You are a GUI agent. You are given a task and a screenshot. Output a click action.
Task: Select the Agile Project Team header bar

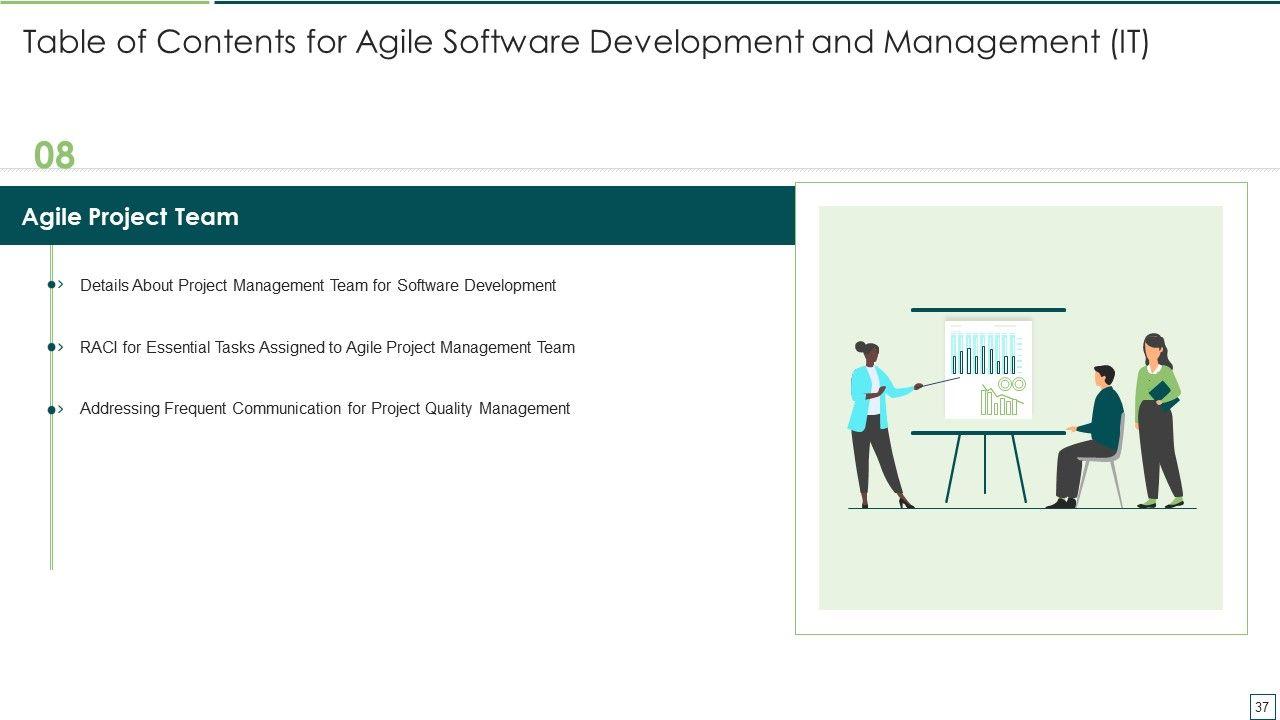tap(397, 216)
